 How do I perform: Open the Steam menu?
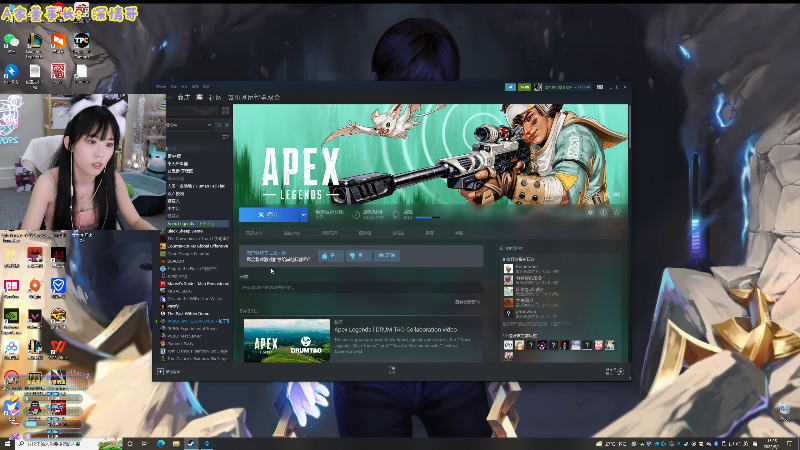161,87
